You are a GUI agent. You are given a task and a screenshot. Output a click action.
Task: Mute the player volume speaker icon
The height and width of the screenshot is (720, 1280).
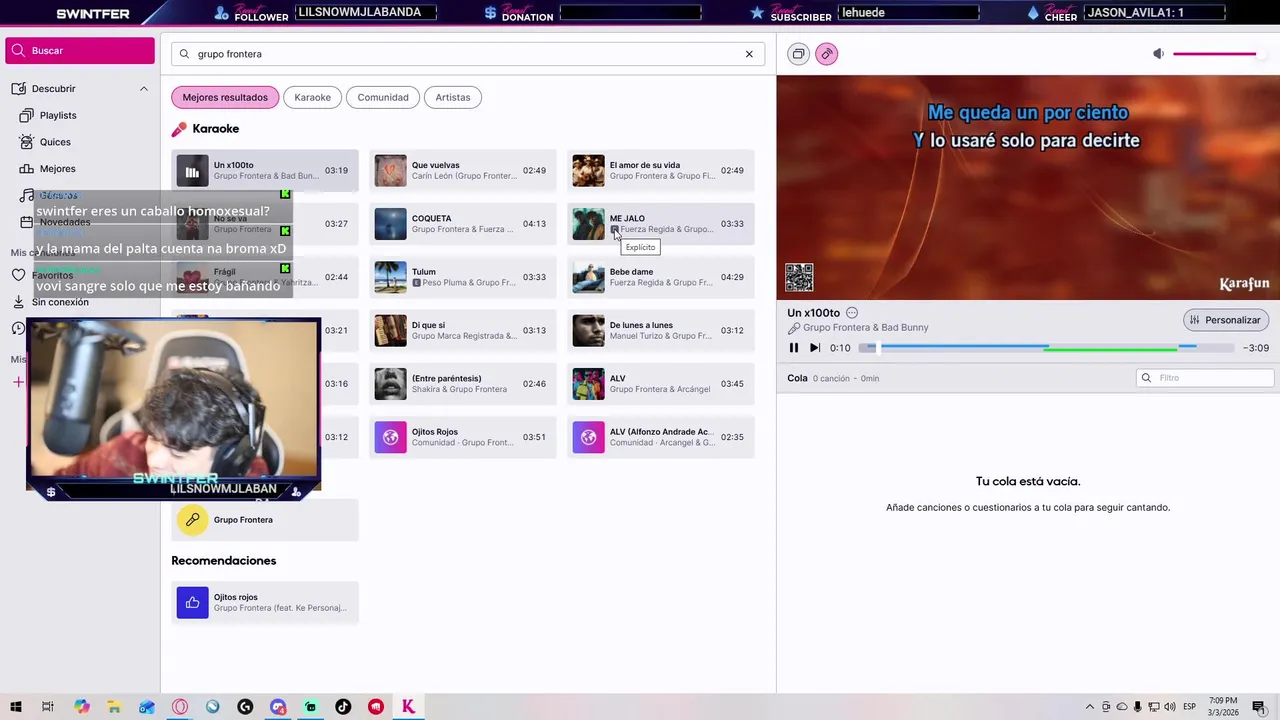tap(1158, 54)
